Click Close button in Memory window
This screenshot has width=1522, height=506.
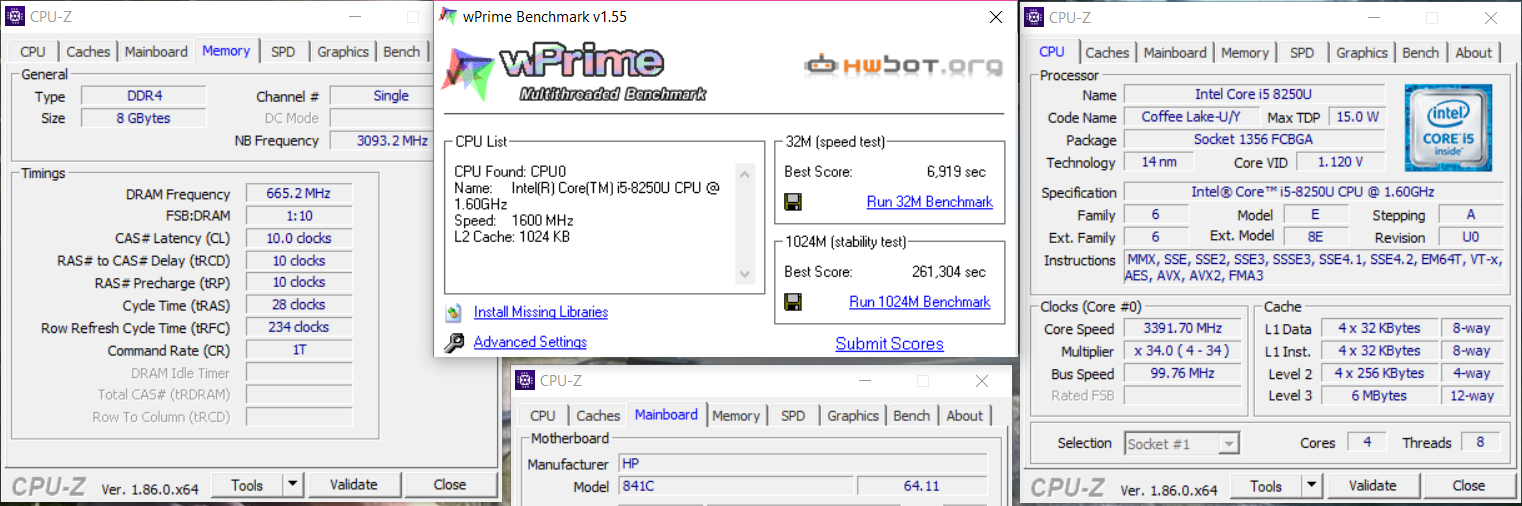click(450, 485)
